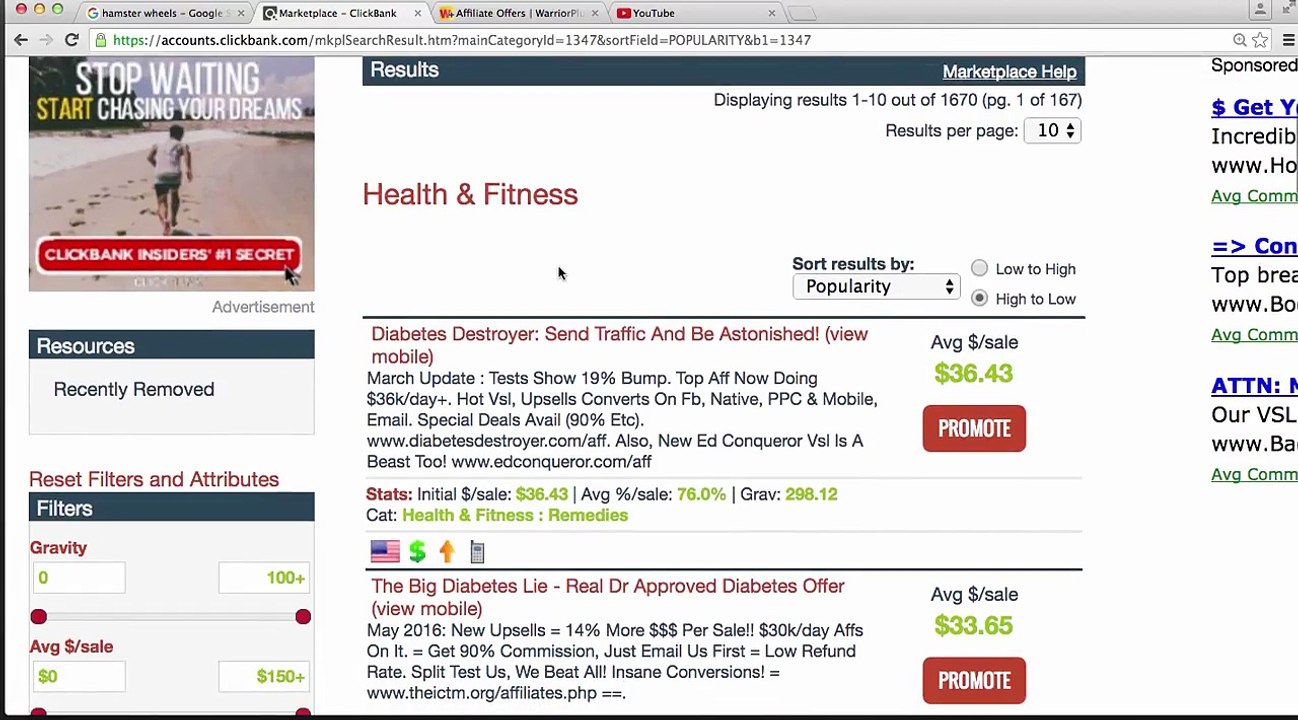The width and height of the screenshot is (1298, 720).
Task: Click the second sponsored Avg Comm link
Action: coord(1254,335)
